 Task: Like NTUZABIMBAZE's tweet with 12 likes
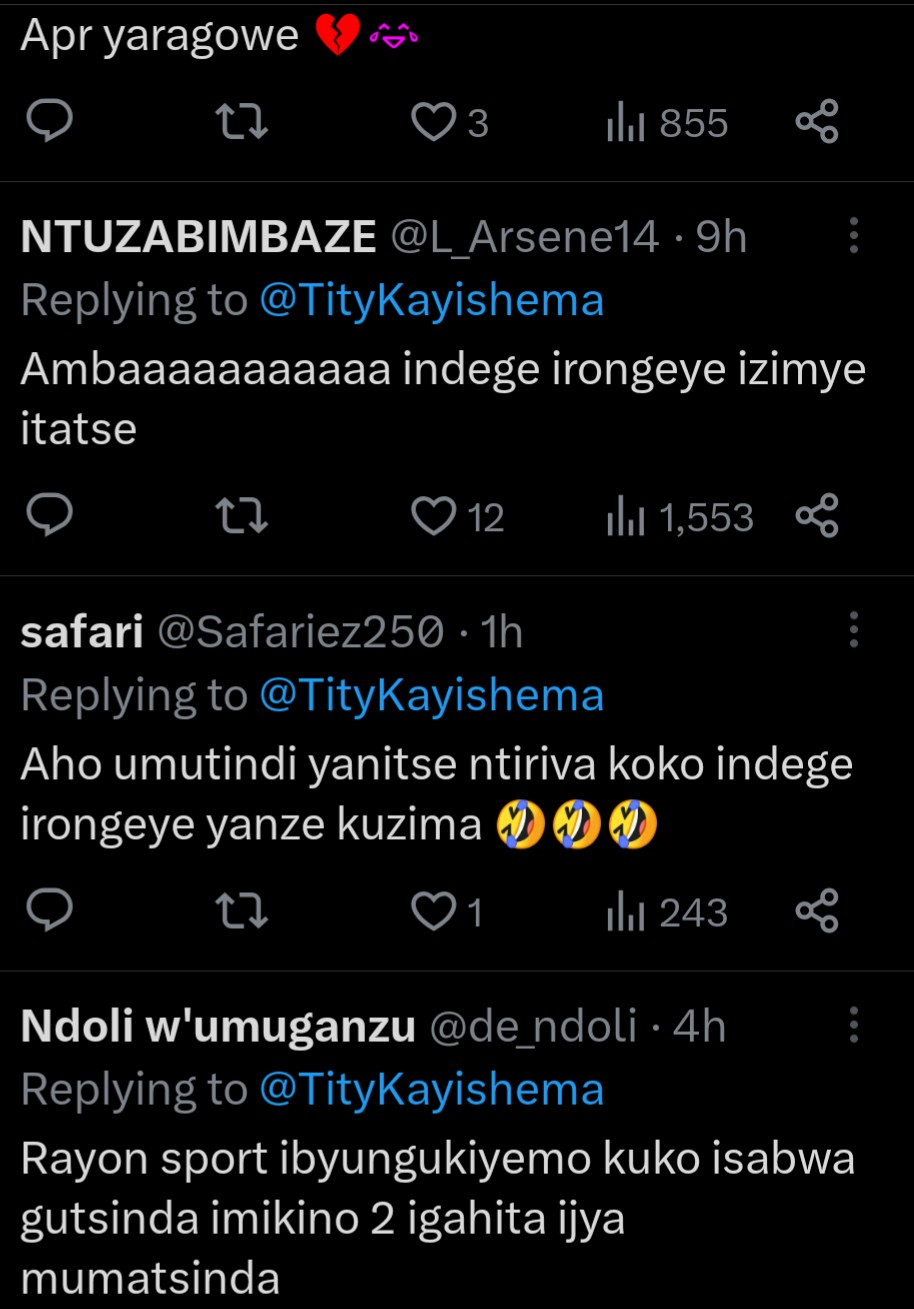(x=433, y=517)
